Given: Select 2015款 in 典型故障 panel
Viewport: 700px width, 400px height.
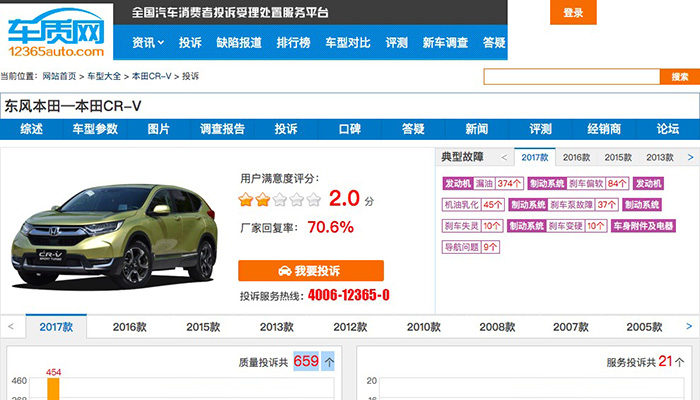Looking at the screenshot, I should tap(618, 157).
